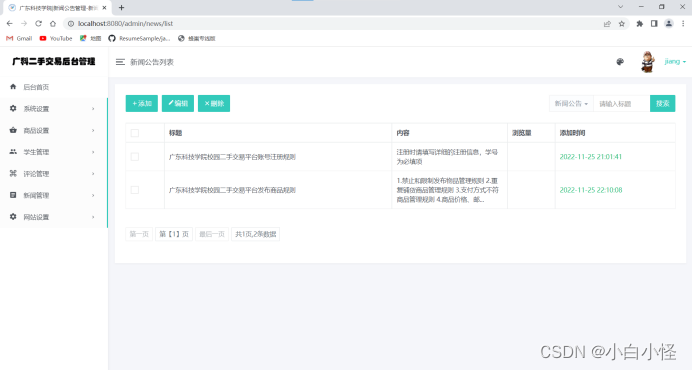Click the browser forward arrow
The width and height of the screenshot is (692, 370).
pos(24,23)
